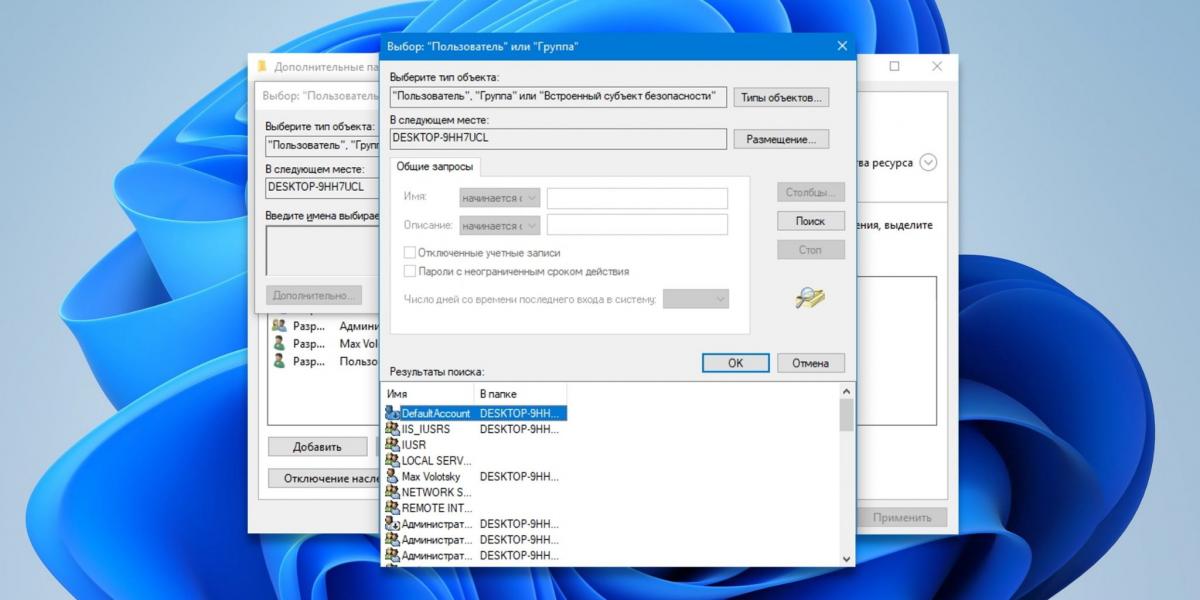Click the 'Размещение...' button

781,140
